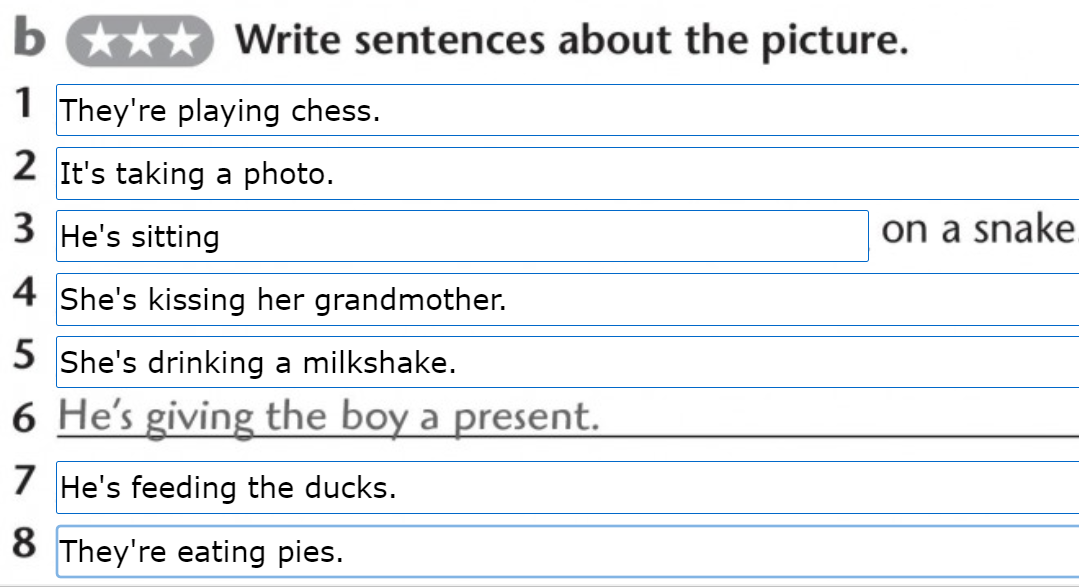Select the "He's sitting" input box

(x=462, y=236)
